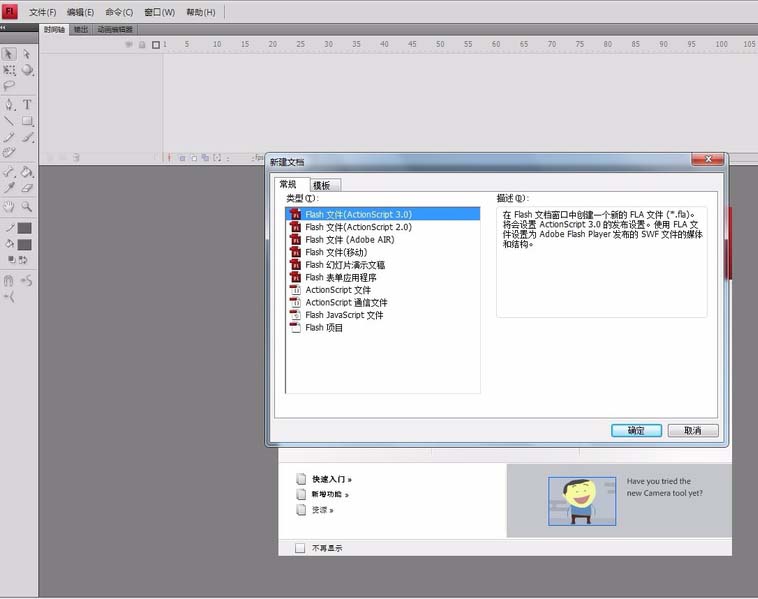758x599 pixels.
Task: Select the Eyedropper tool
Action: point(9,188)
